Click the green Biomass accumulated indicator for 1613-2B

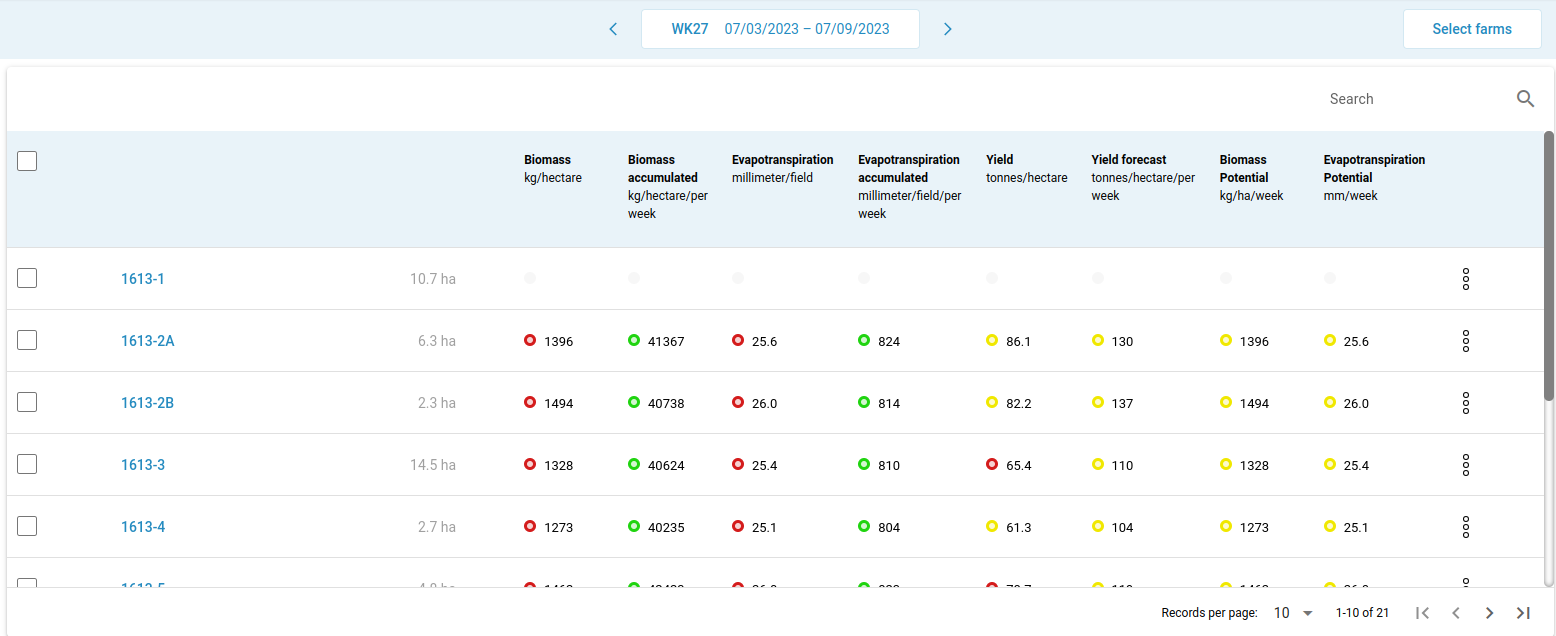[x=633, y=402]
